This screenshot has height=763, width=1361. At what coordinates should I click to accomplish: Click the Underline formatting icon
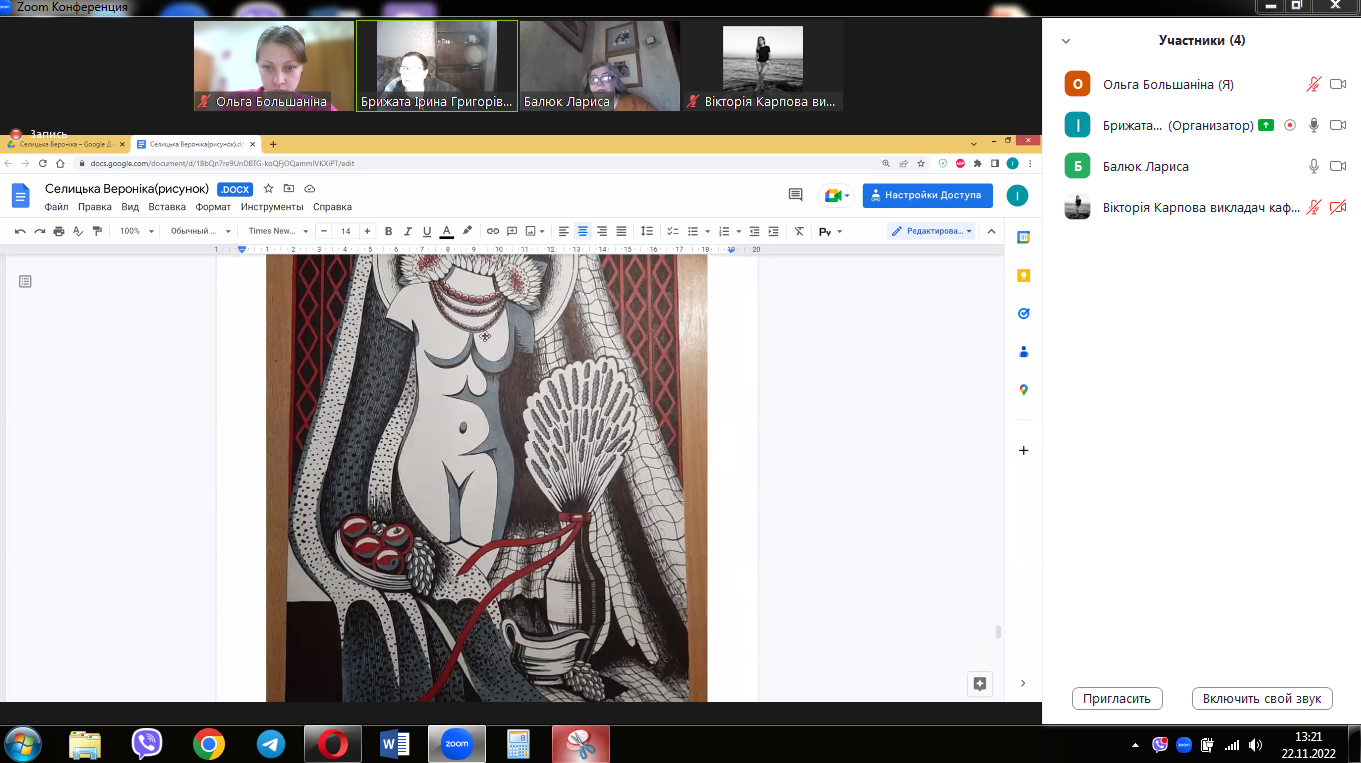(427, 231)
